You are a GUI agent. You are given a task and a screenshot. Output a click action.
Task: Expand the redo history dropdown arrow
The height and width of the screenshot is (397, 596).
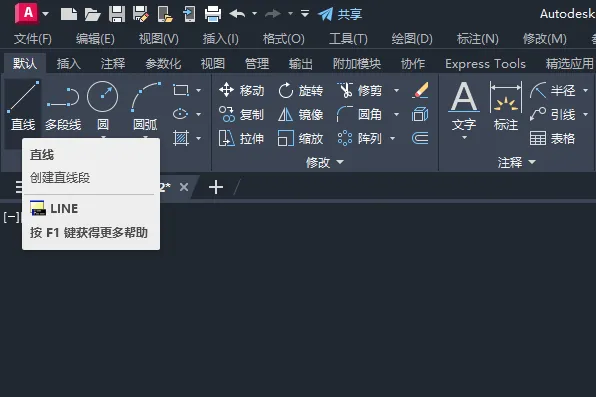coord(290,14)
